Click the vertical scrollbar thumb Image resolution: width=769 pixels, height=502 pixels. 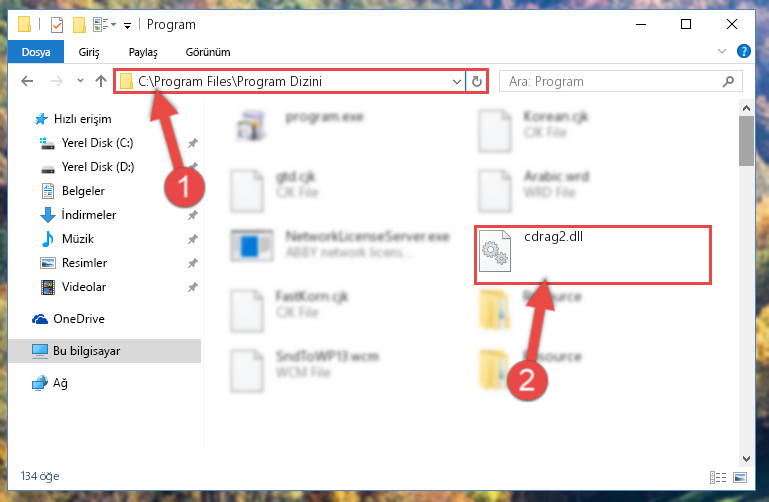click(x=746, y=141)
